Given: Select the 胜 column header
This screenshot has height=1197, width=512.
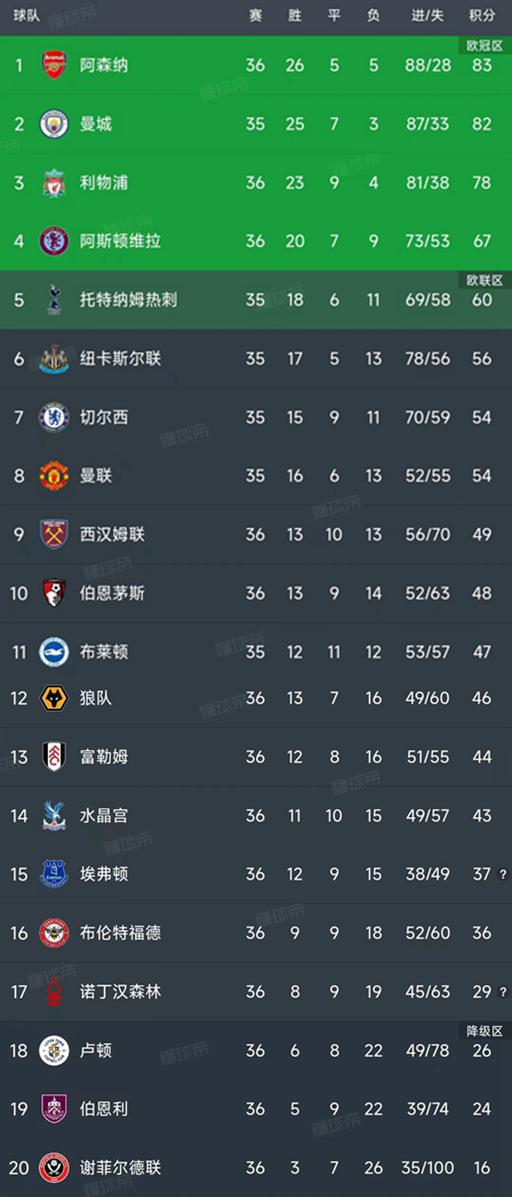Looking at the screenshot, I should pyautogui.click(x=295, y=16).
